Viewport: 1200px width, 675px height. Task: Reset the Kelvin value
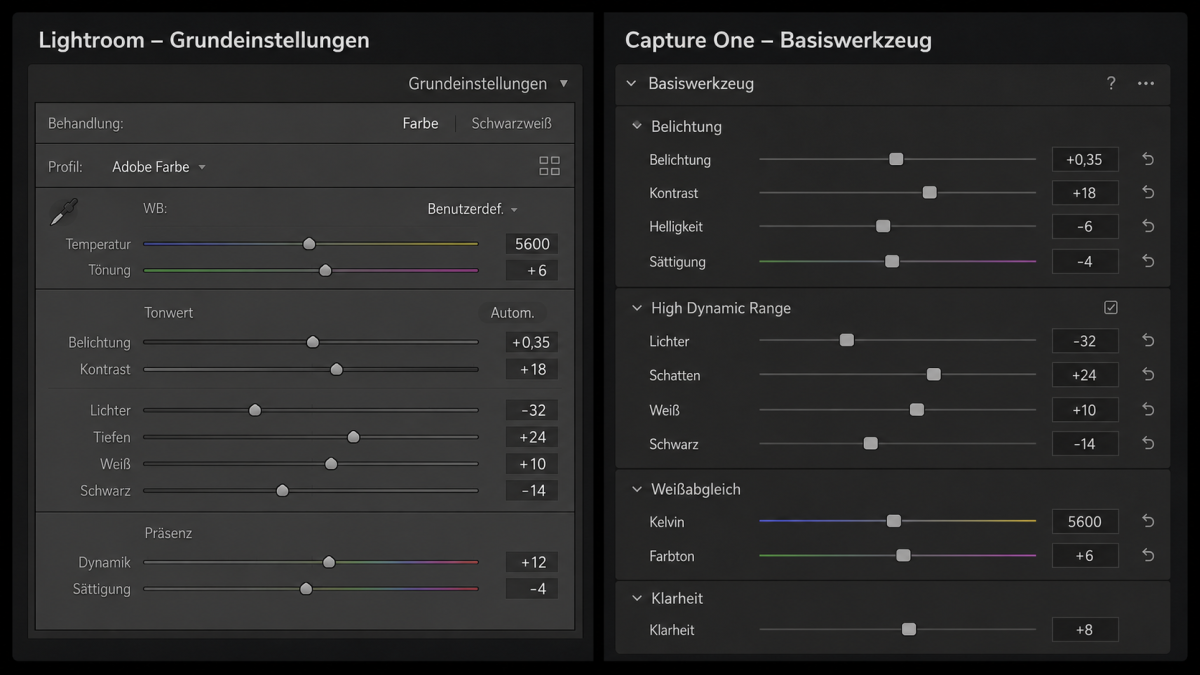[1148, 522]
